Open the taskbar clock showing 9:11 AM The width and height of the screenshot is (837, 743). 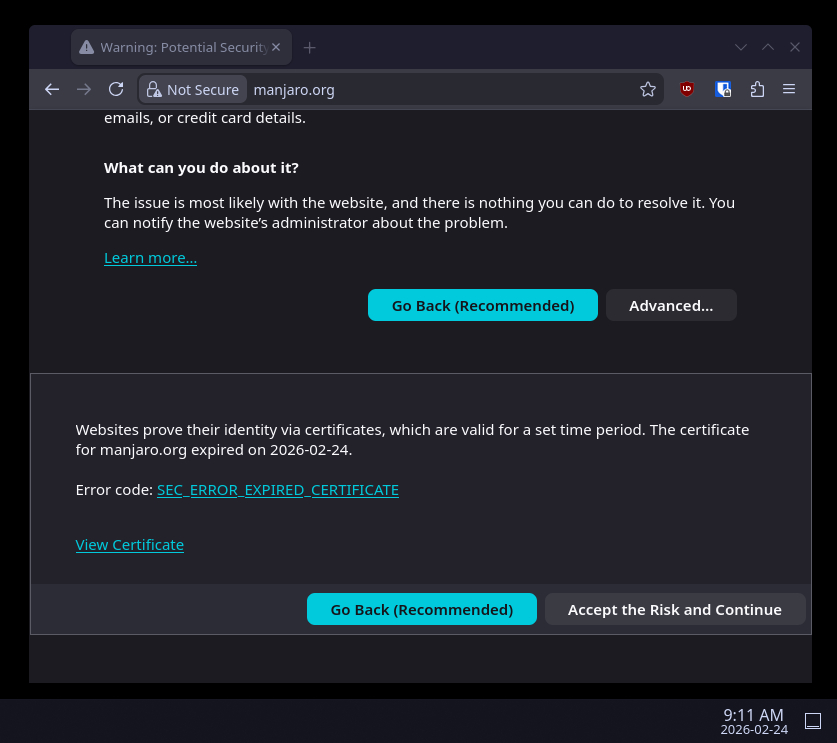[x=753, y=721]
